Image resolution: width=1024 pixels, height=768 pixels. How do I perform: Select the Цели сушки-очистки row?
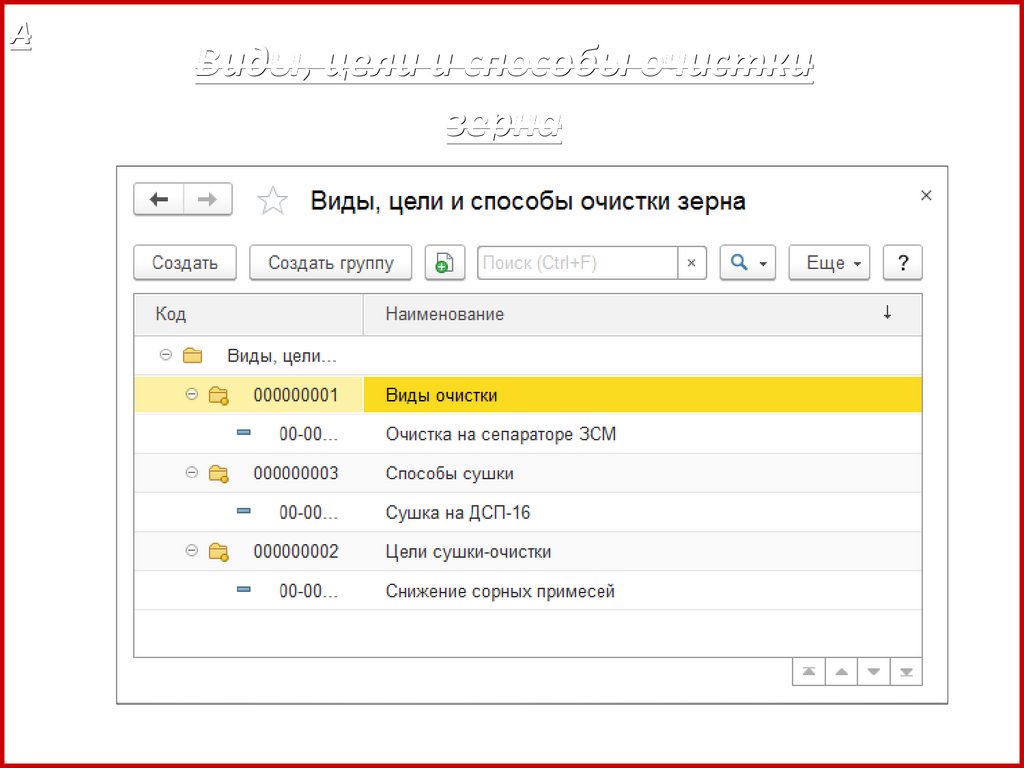click(528, 552)
